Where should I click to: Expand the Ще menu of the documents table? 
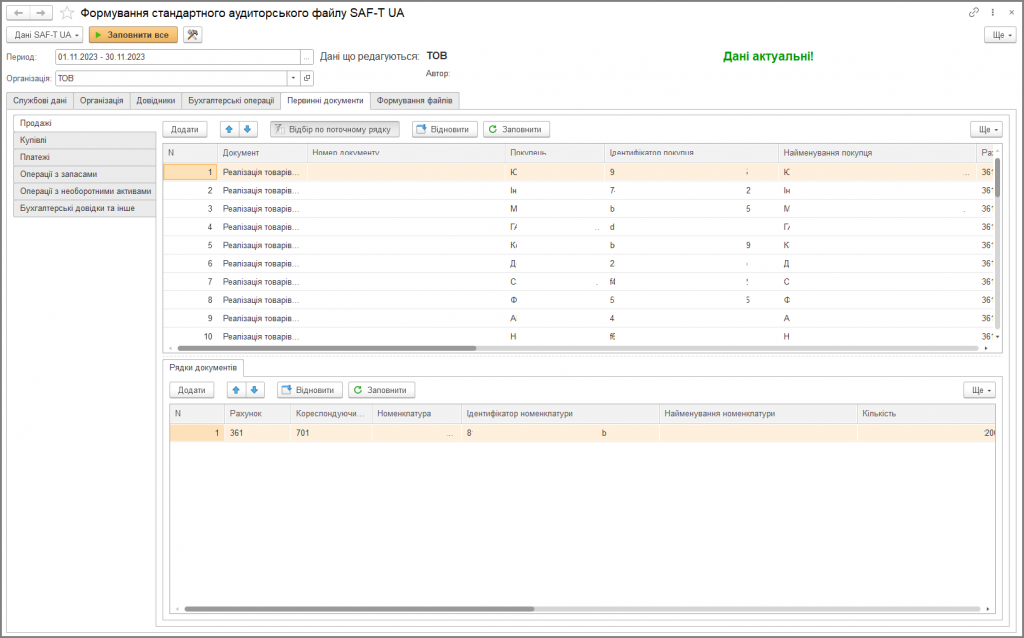click(986, 129)
